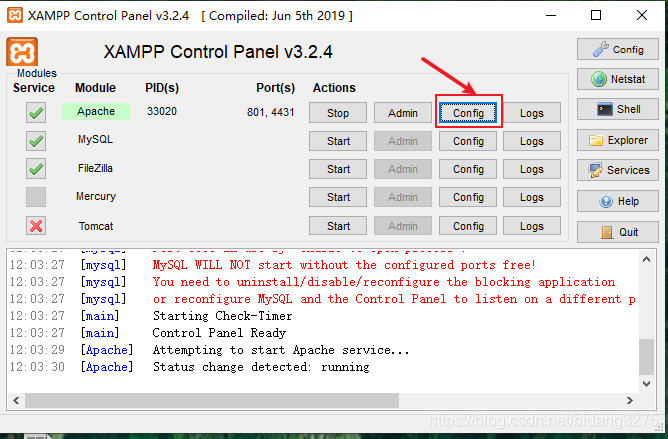Click the large orange XAMPP logo
The image size is (668, 439).
point(22,52)
